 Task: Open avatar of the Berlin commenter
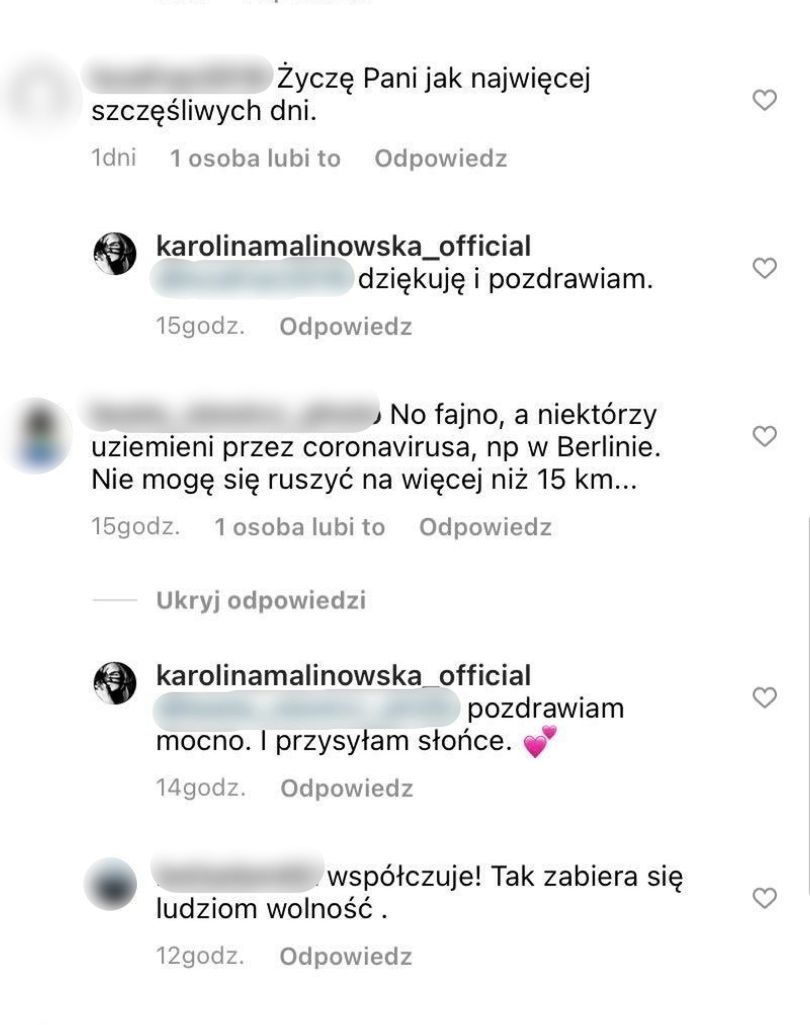(38, 437)
